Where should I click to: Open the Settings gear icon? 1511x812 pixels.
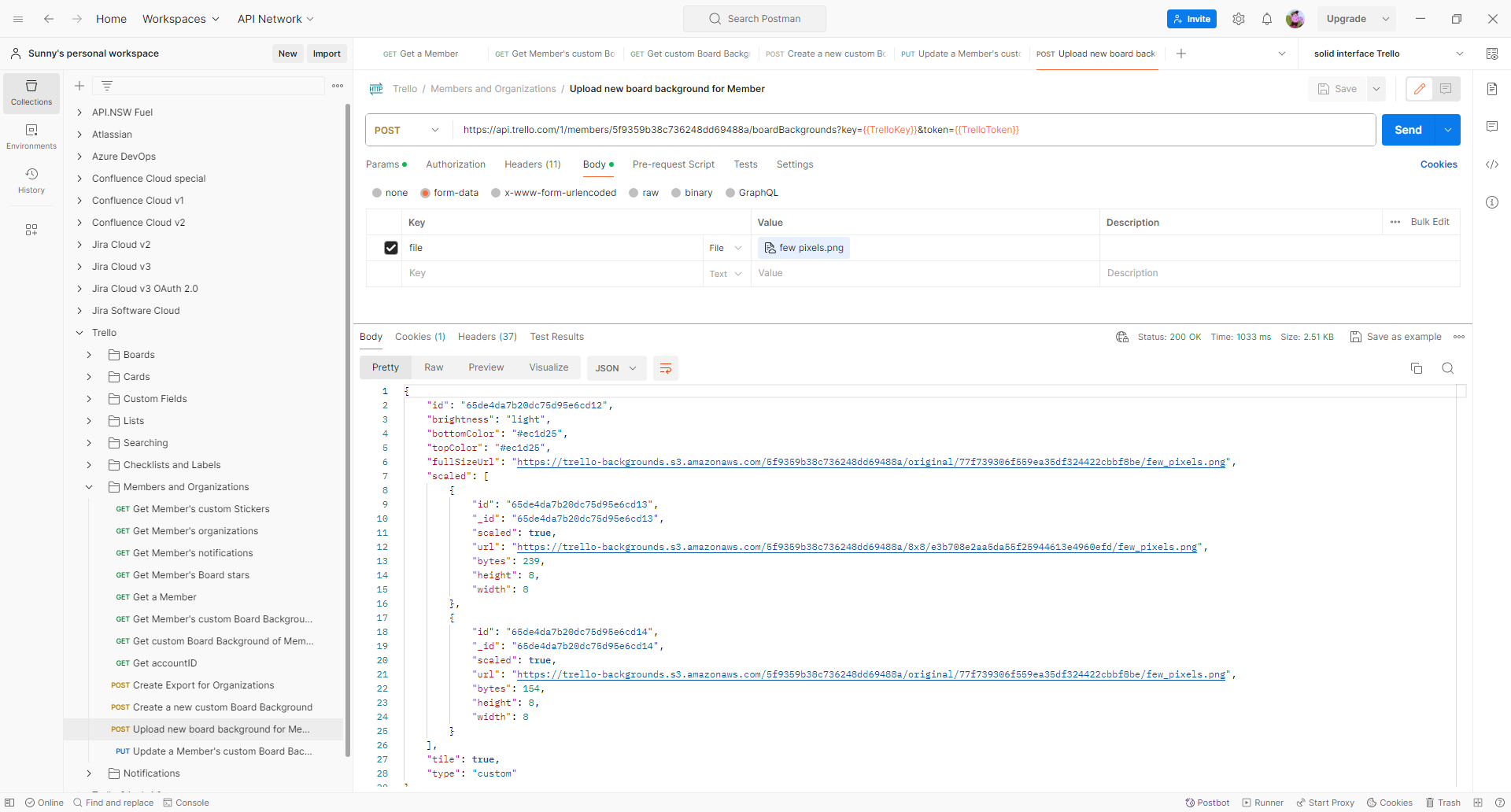pos(1239,19)
